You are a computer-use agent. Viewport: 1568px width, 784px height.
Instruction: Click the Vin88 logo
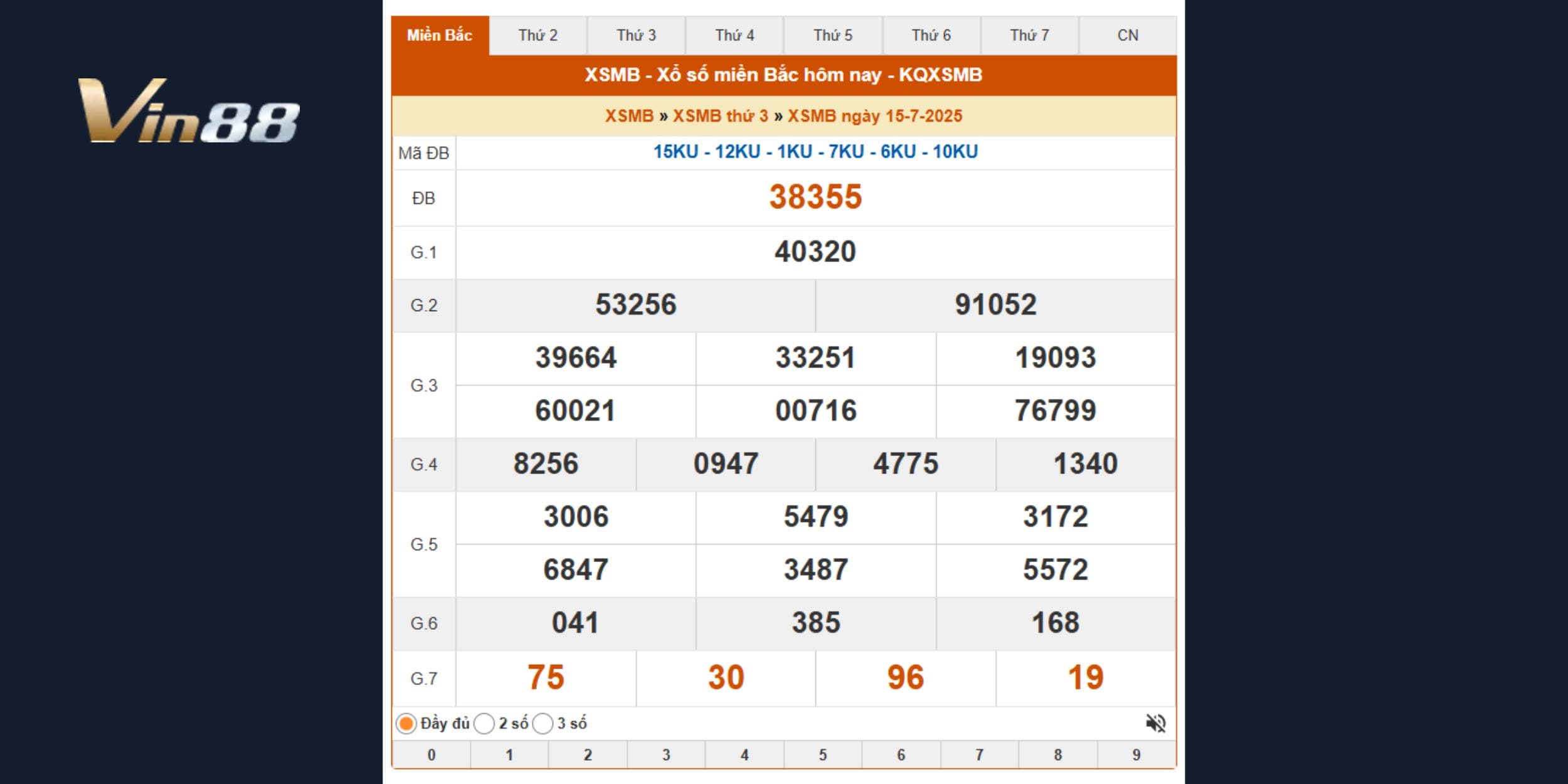pos(189,110)
